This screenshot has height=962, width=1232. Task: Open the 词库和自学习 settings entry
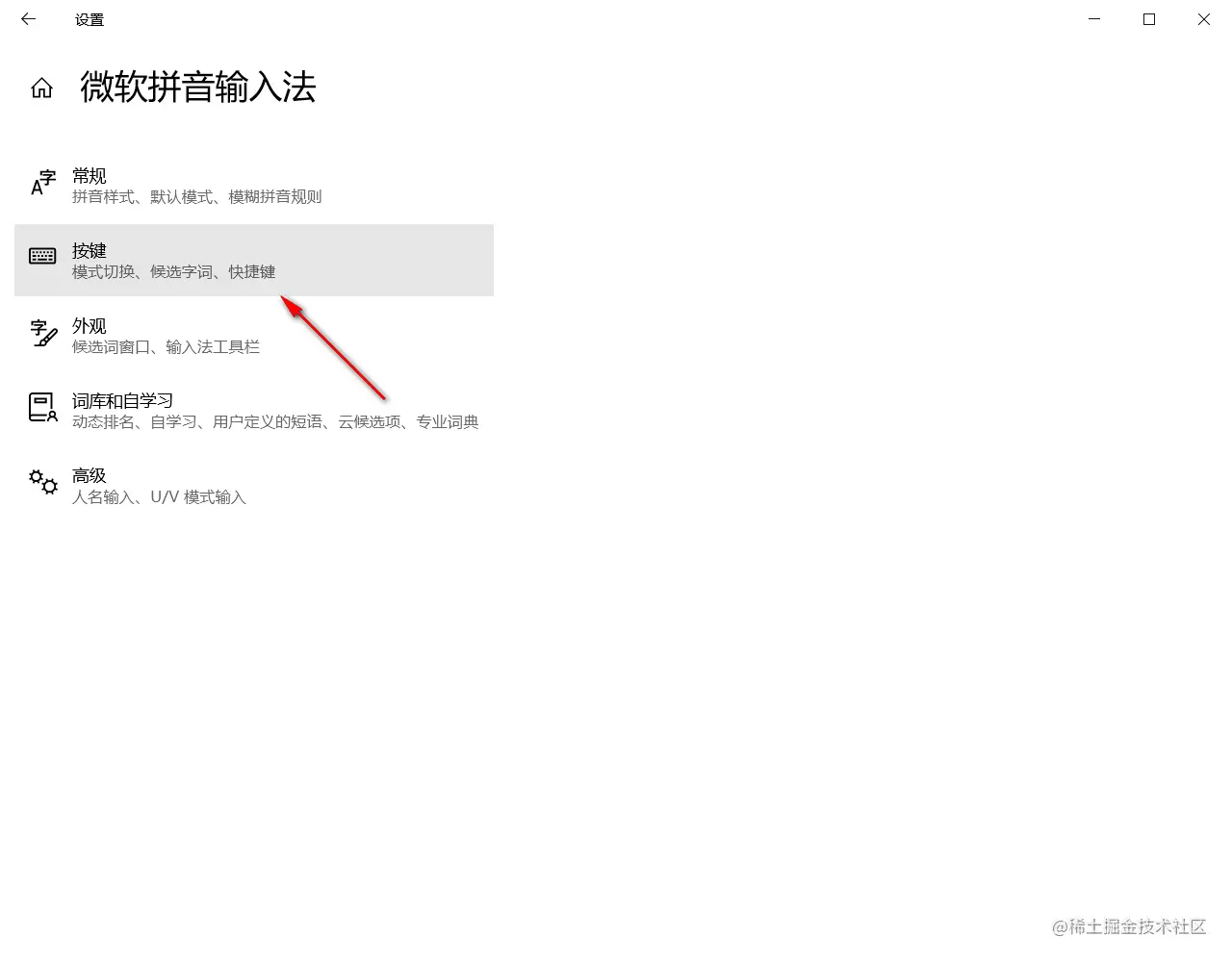pyautogui.click(x=254, y=410)
